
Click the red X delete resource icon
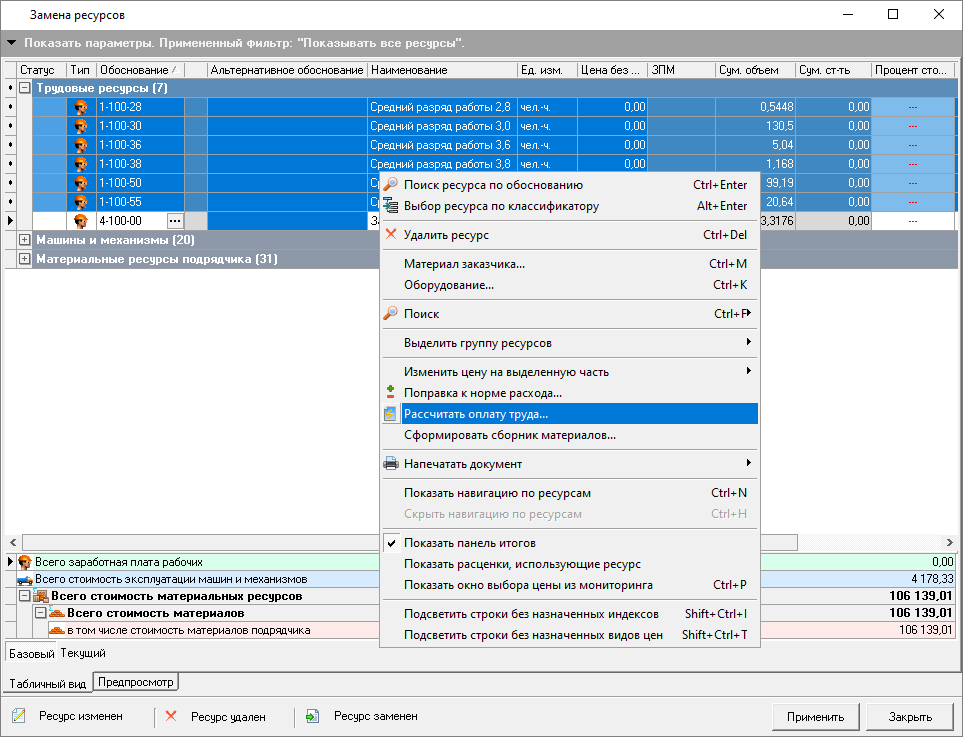pyautogui.click(x=391, y=235)
